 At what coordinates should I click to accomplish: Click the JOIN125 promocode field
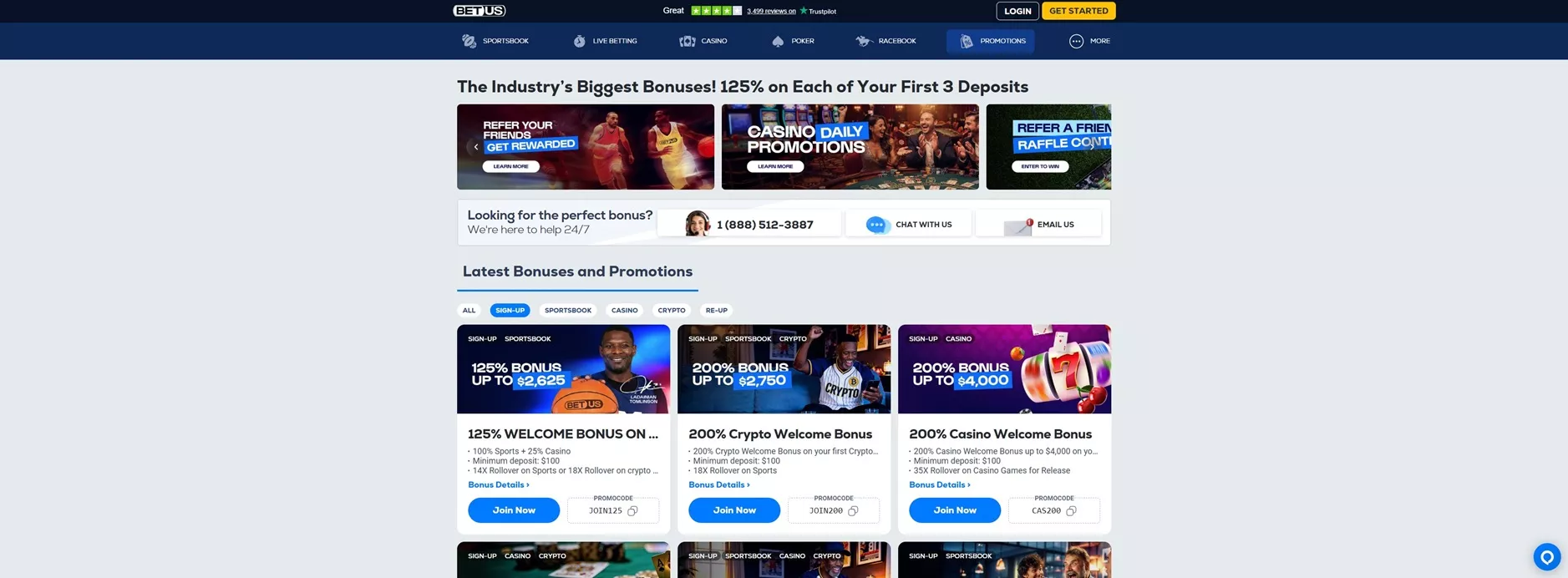[x=613, y=510]
